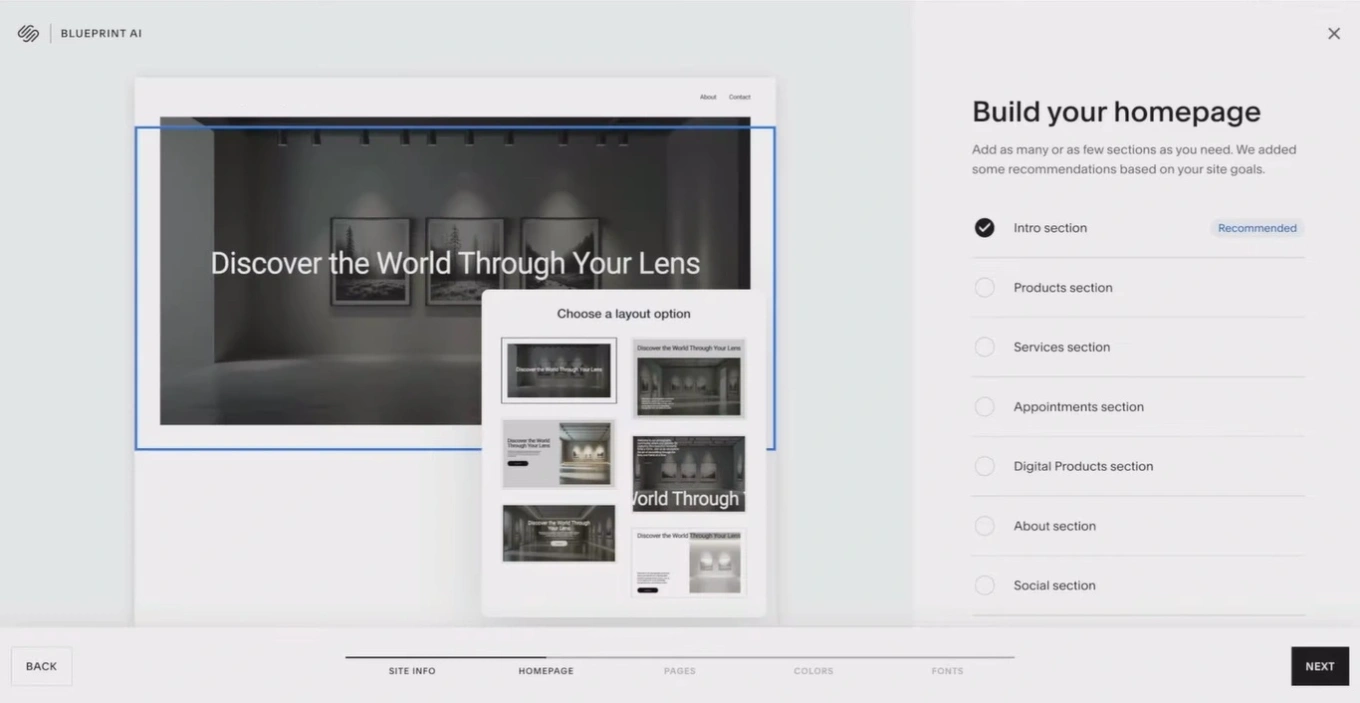Uncheck the Intro section
Viewport: 1360px width, 703px height.
(984, 226)
